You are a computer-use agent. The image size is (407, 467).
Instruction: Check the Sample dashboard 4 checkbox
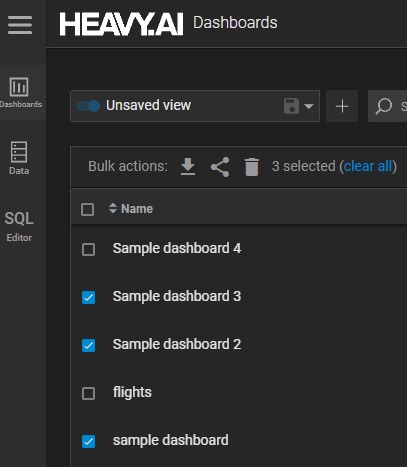88,249
